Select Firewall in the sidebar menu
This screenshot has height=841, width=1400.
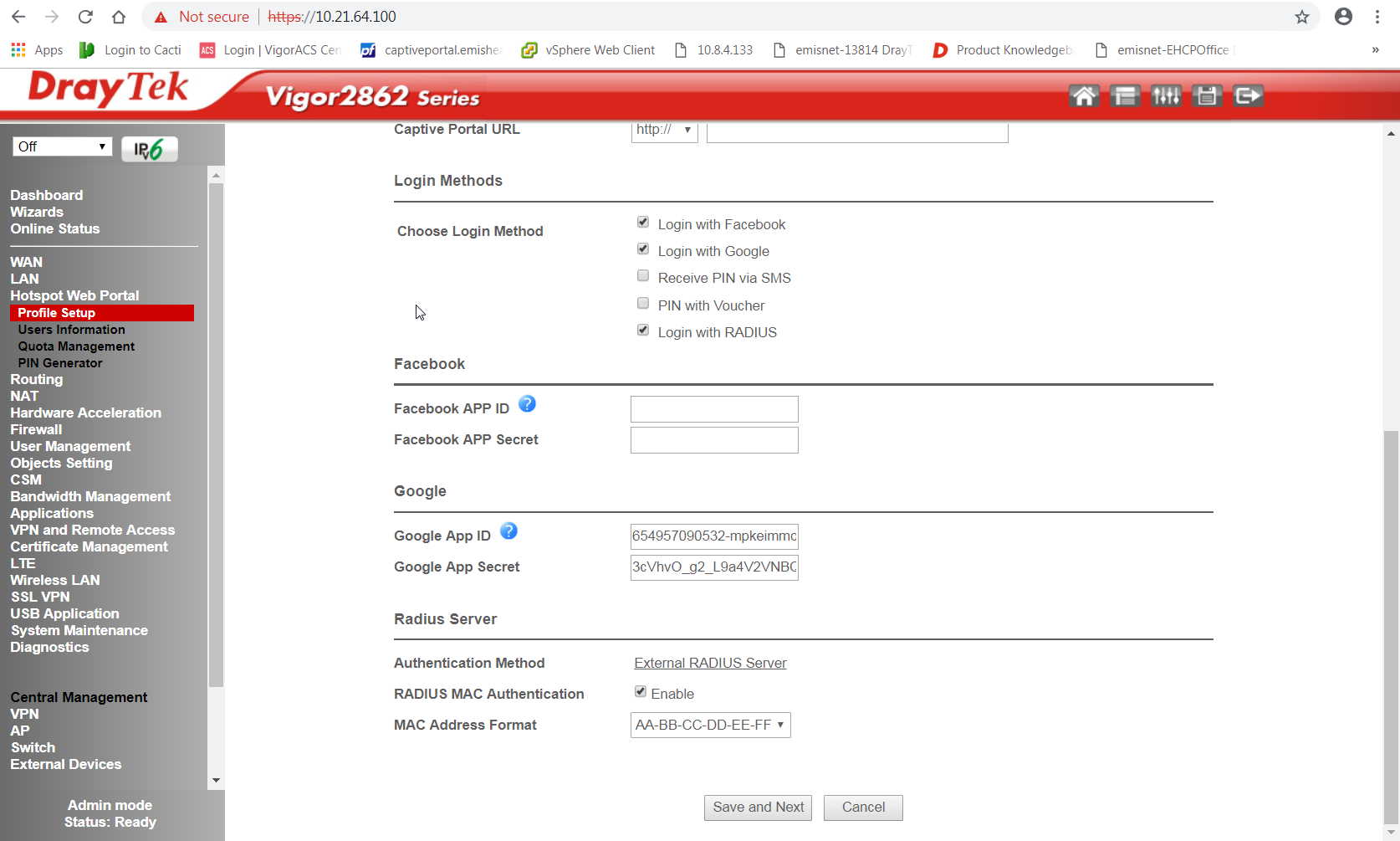coord(36,429)
